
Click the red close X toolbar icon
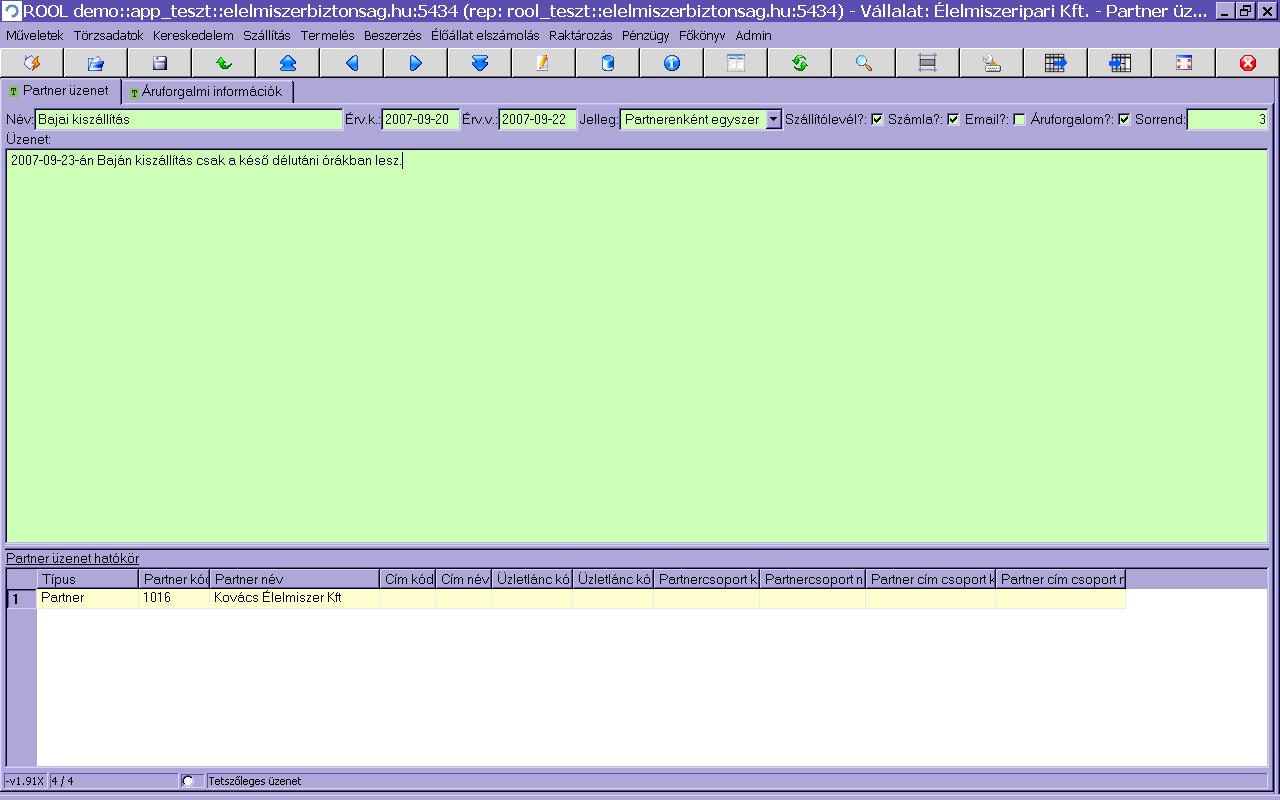click(1248, 63)
